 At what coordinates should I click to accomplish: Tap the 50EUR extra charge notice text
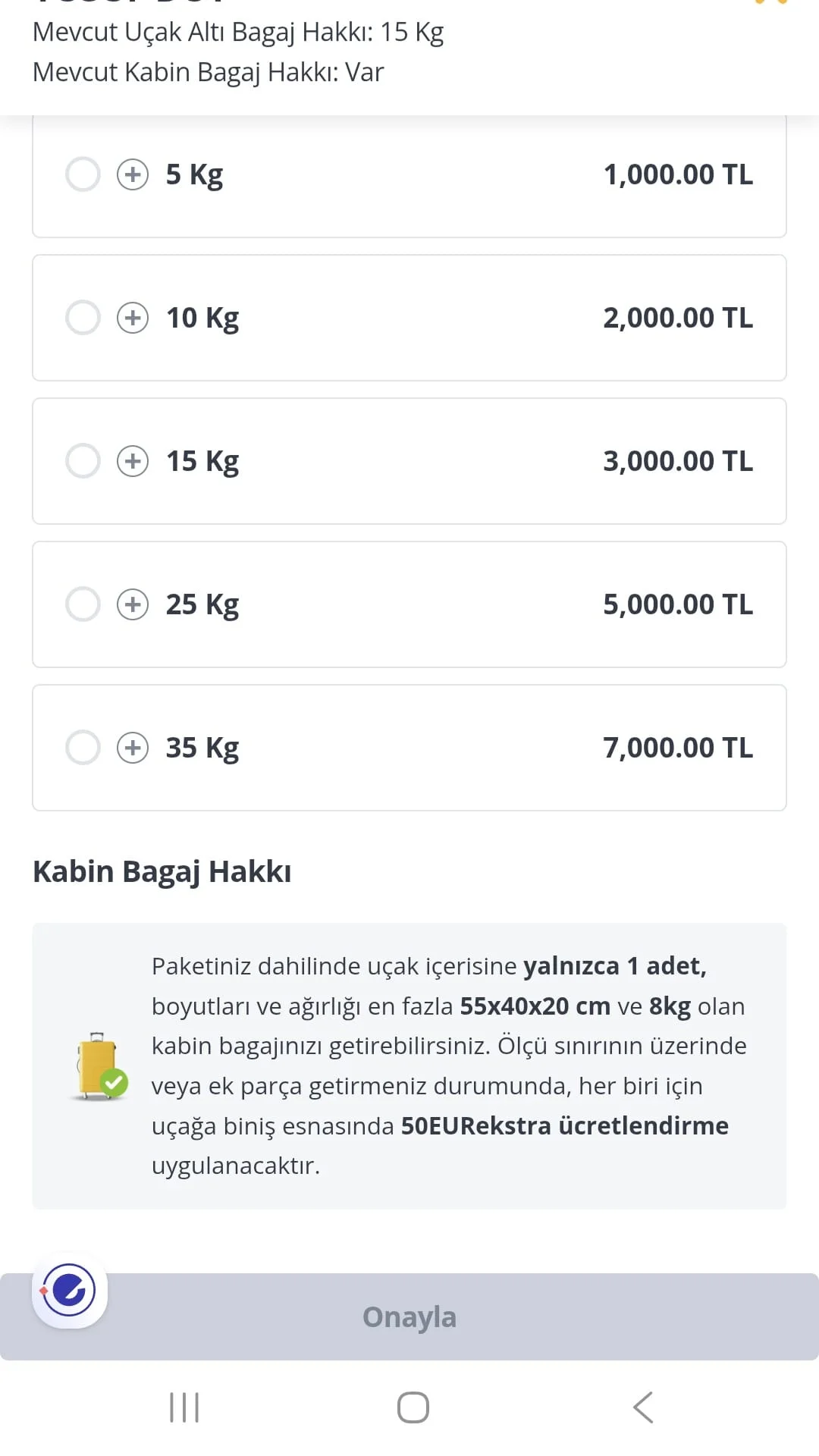click(564, 1126)
